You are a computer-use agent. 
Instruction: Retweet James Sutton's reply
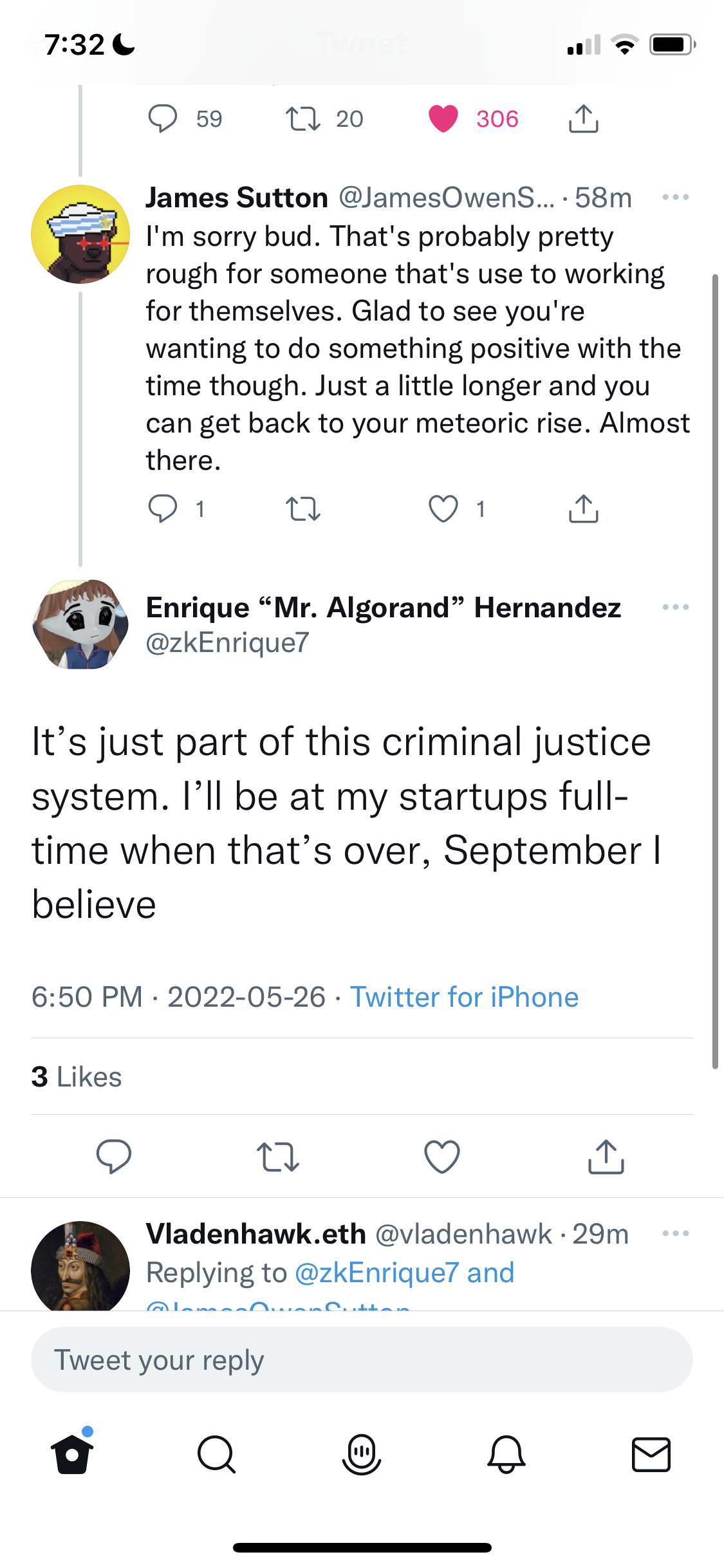click(x=303, y=509)
